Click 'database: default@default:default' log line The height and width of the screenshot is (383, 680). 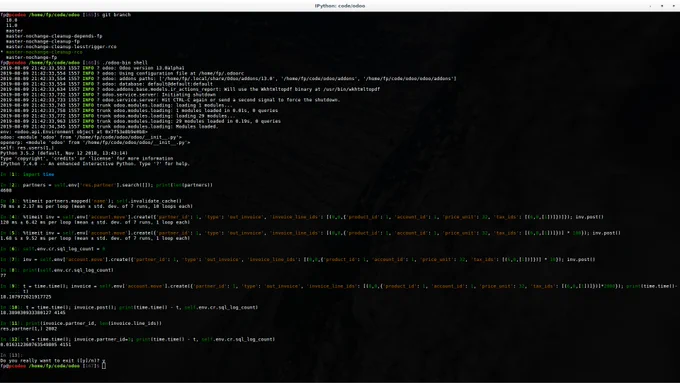pos(106,84)
